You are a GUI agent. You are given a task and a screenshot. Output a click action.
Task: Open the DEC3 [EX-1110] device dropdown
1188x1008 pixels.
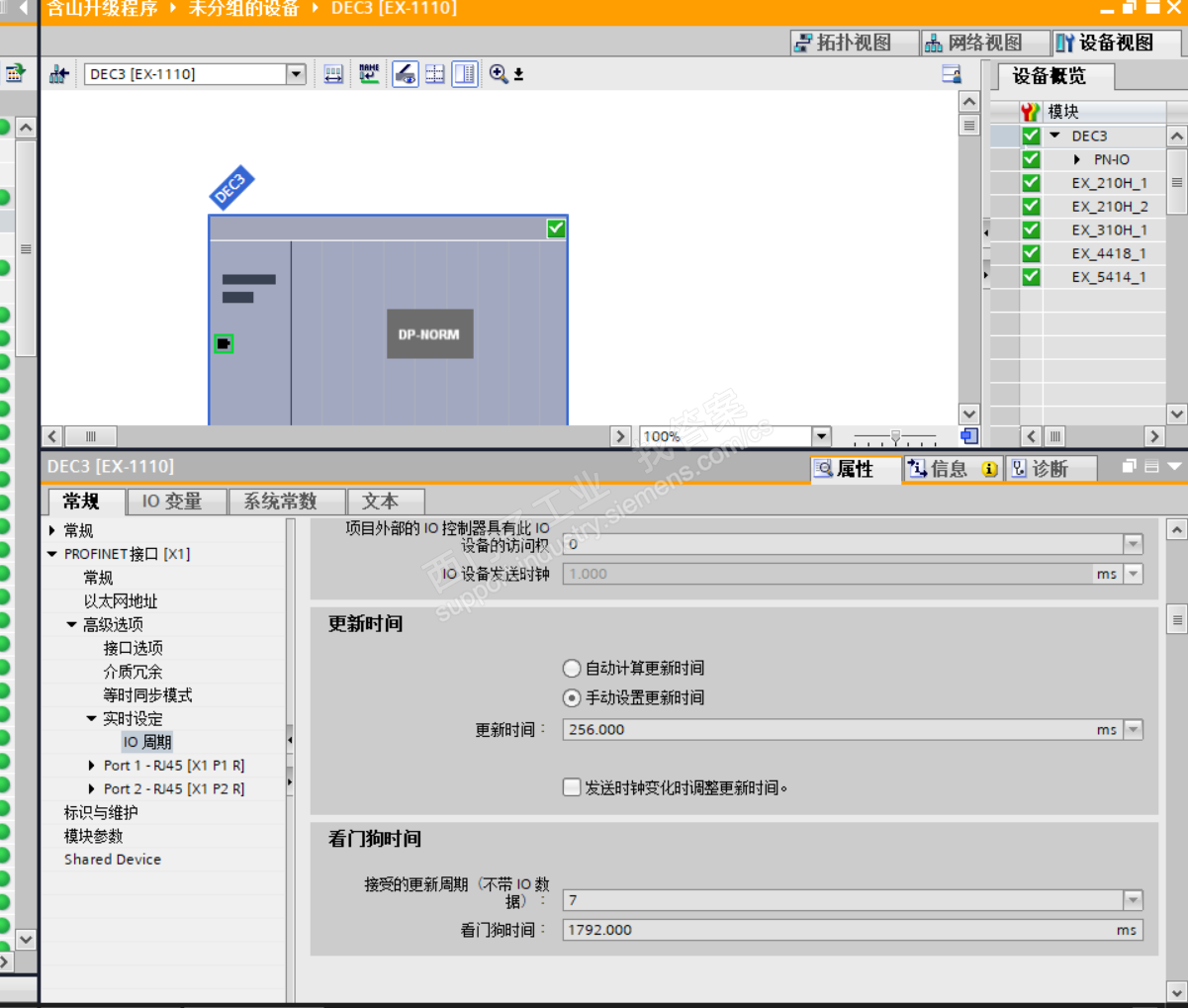(x=296, y=74)
